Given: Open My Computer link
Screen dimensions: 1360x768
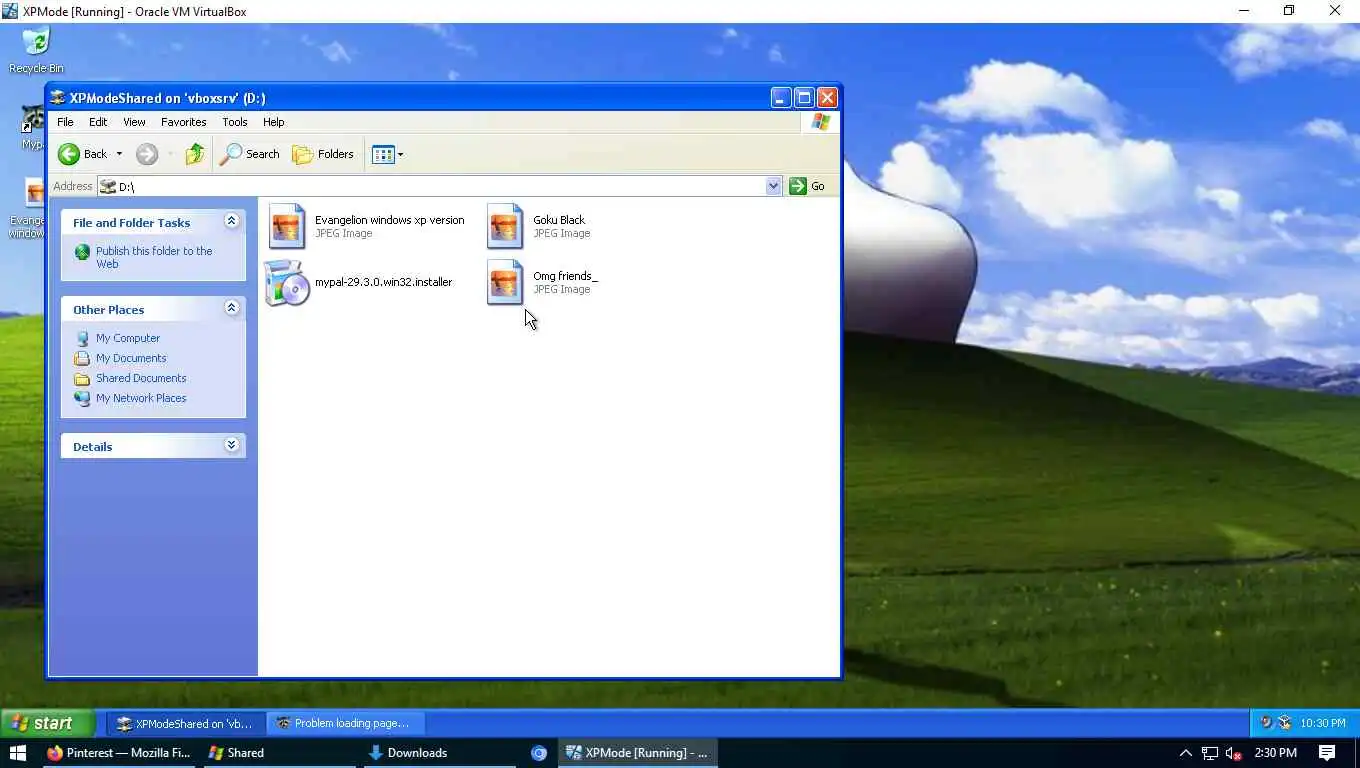Looking at the screenshot, I should [x=128, y=338].
